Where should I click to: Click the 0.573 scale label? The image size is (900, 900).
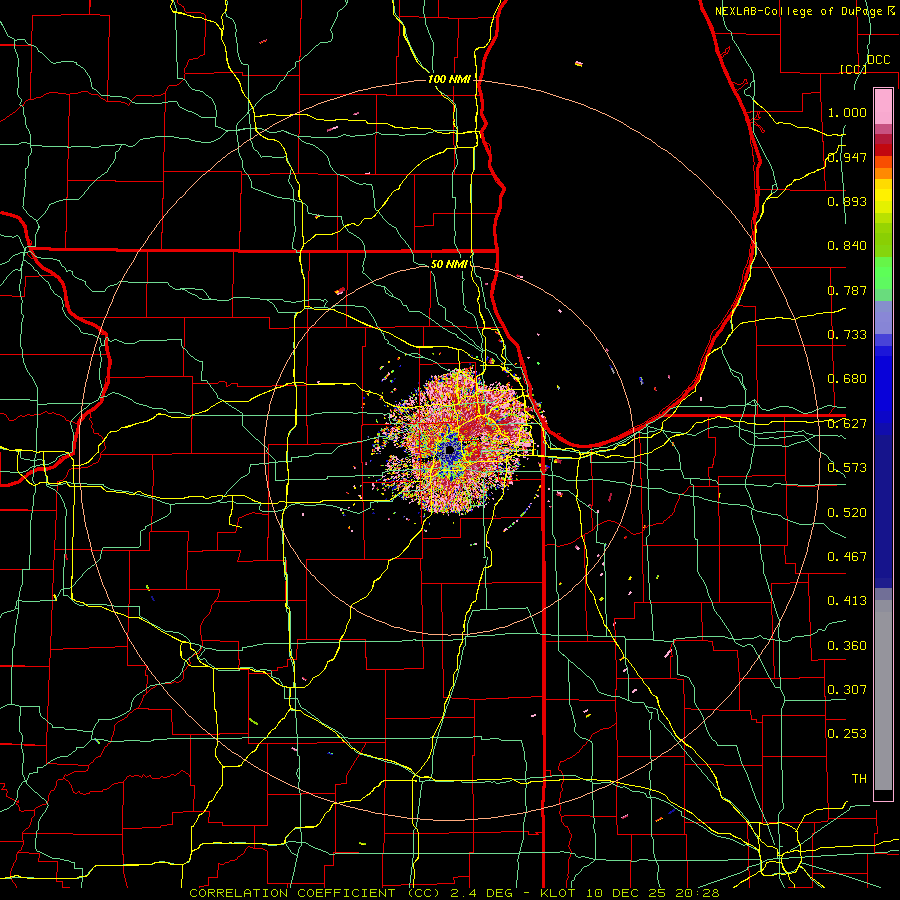click(x=847, y=468)
